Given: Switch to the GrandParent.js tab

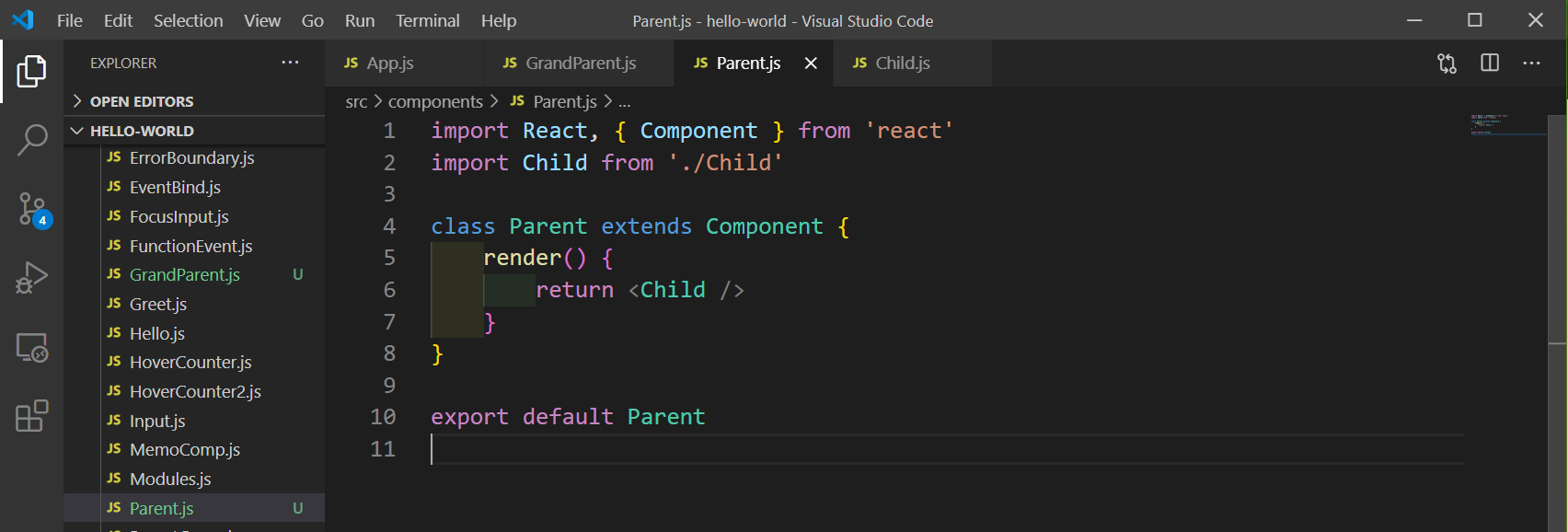Looking at the screenshot, I should point(580,63).
